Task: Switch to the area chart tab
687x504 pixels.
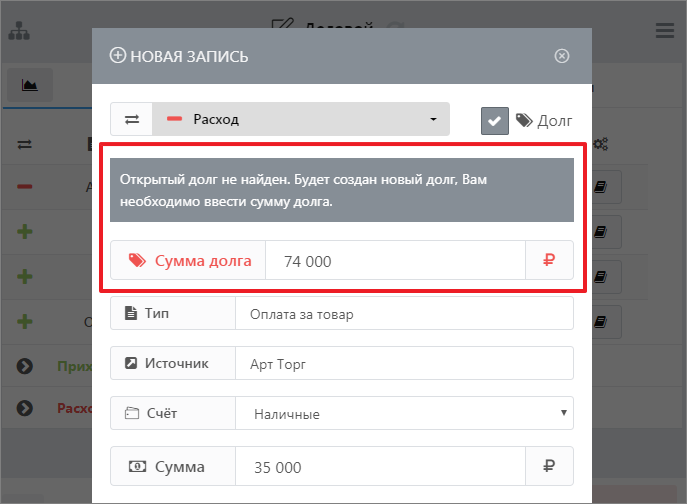Action: coord(30,85)
